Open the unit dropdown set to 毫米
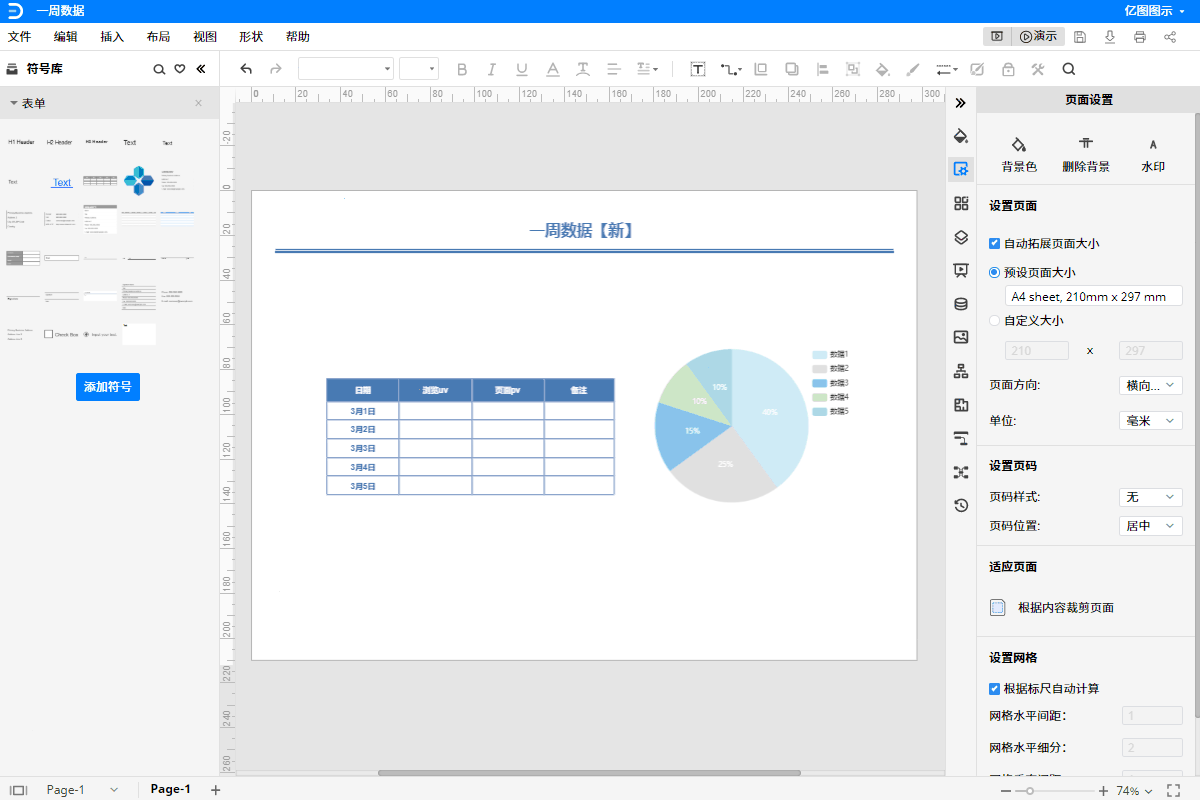 (1150, 421)
